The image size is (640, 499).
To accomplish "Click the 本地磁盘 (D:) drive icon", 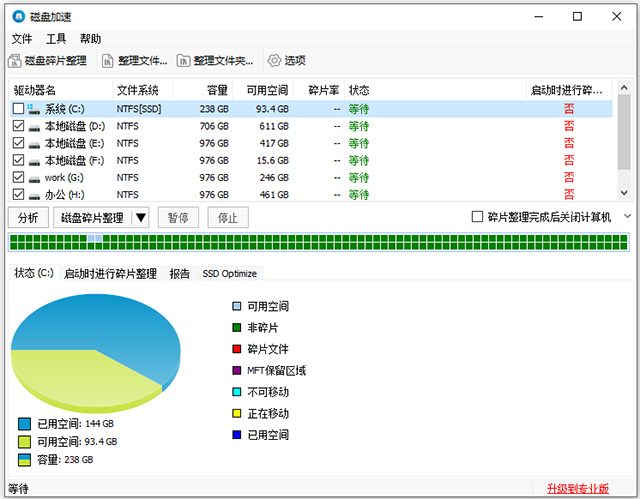I will [34, 127].
